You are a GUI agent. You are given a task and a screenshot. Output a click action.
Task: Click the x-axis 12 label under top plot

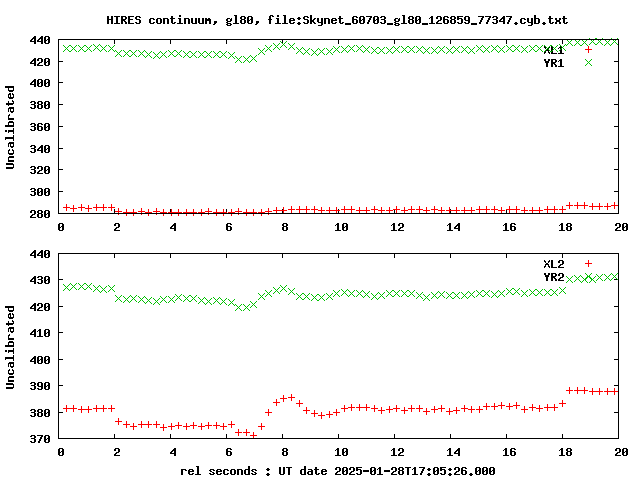(397, 227)
